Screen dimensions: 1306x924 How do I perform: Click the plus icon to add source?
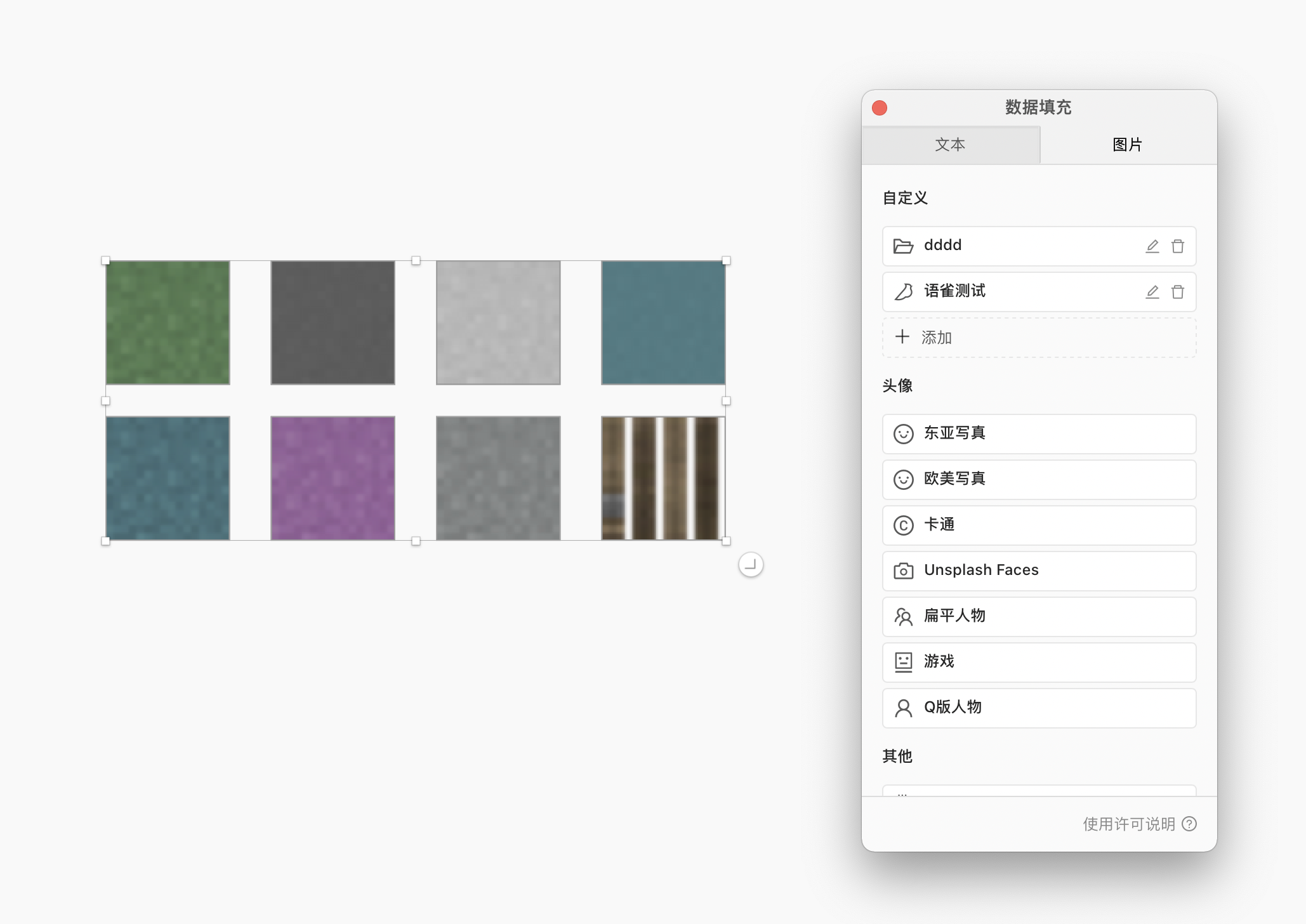coord(902,337)
